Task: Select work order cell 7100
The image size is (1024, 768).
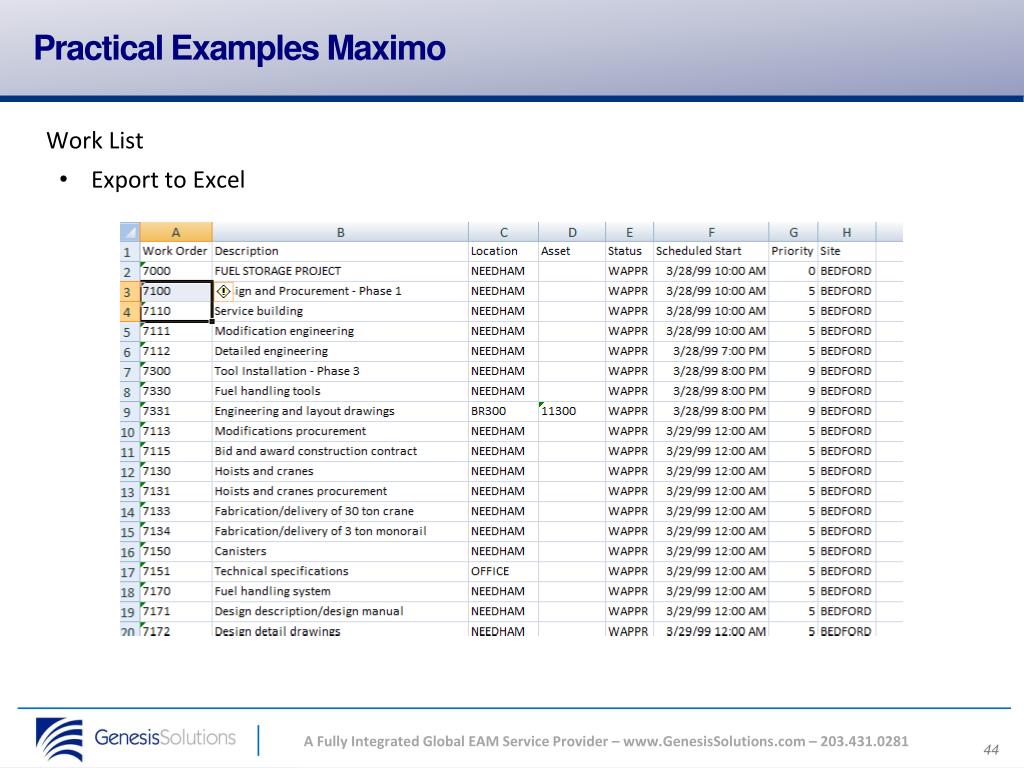Action: (176, 291)
